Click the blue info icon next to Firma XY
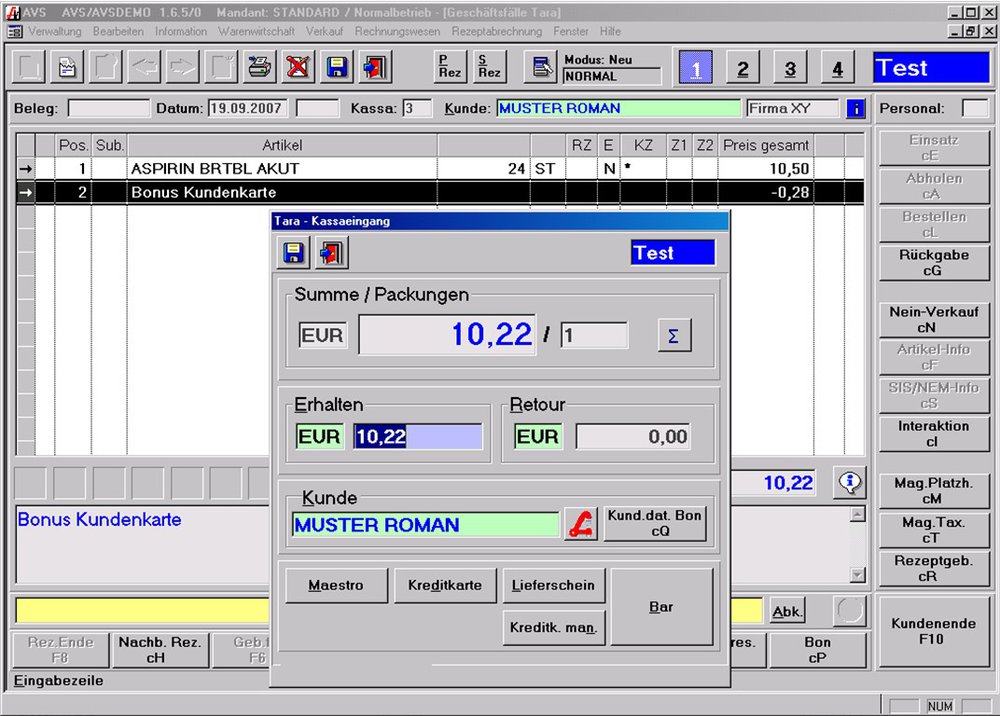 pos(855,109)
